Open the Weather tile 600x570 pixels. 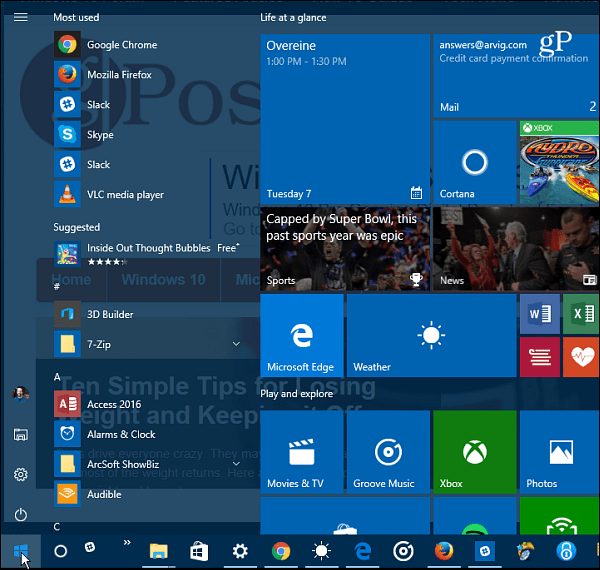click(x=432, y=335)
